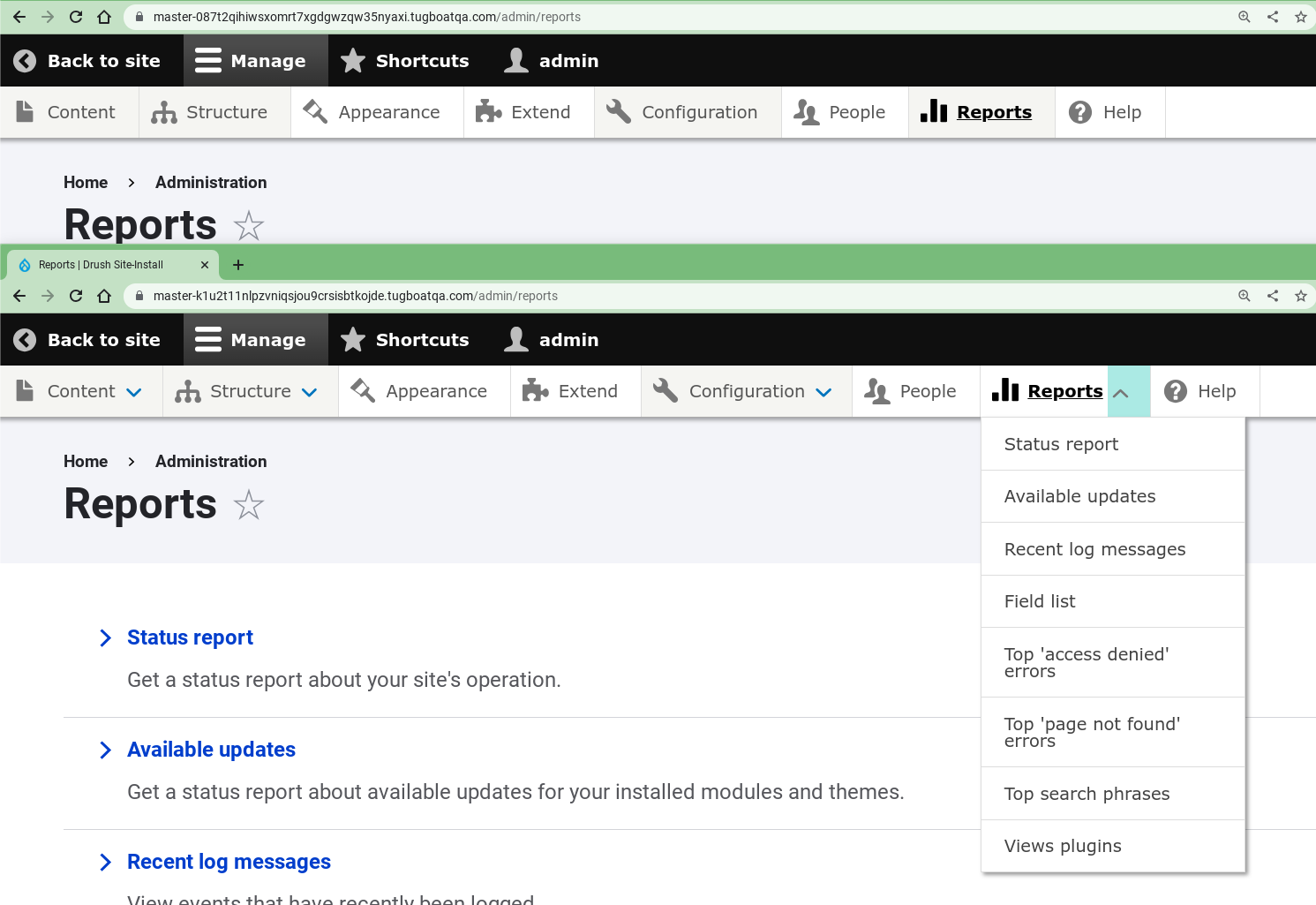Click the Extend puzzle icon beside the Configuration chevron menu
1316x905 pixels.
tap(536, 391)
